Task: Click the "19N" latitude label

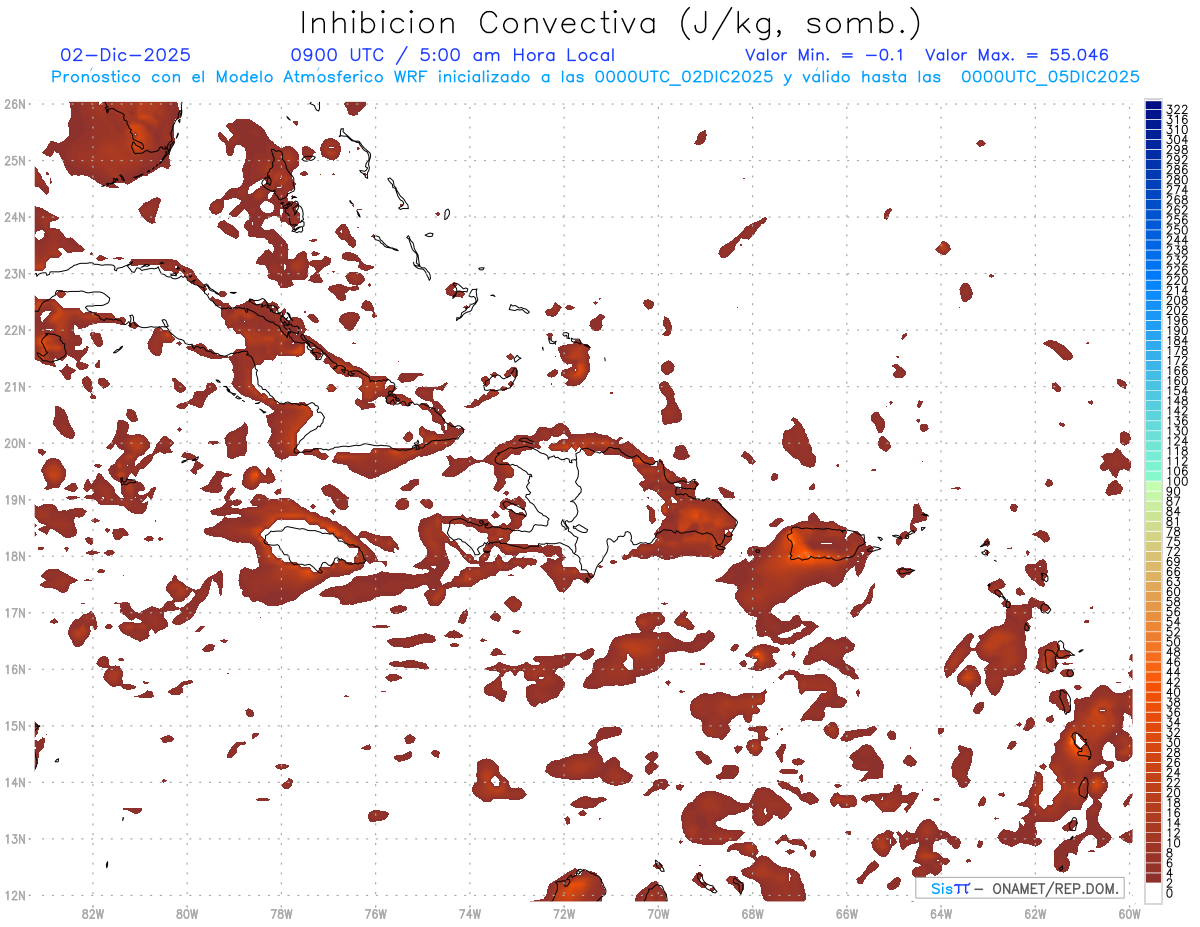Action: [x=15, y=499]
